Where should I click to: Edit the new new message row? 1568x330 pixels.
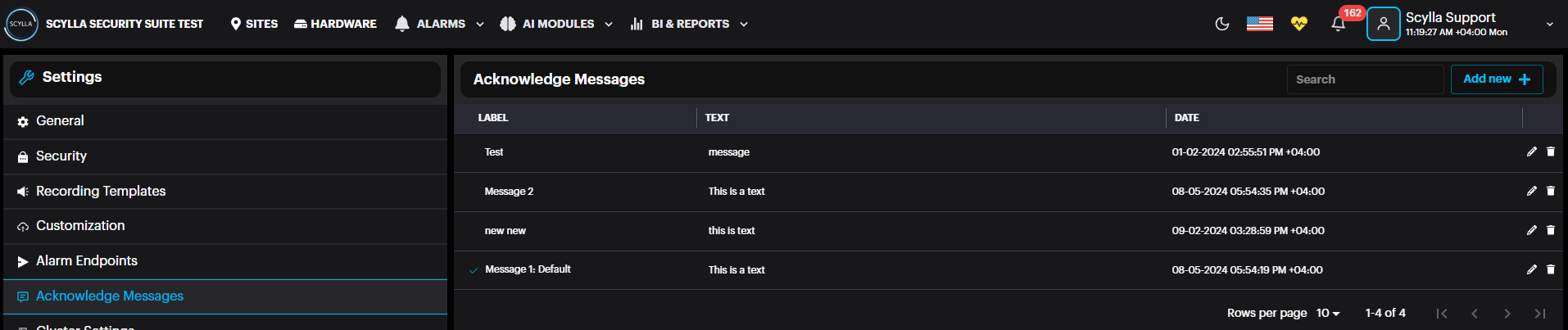[x=1531, y=230]
